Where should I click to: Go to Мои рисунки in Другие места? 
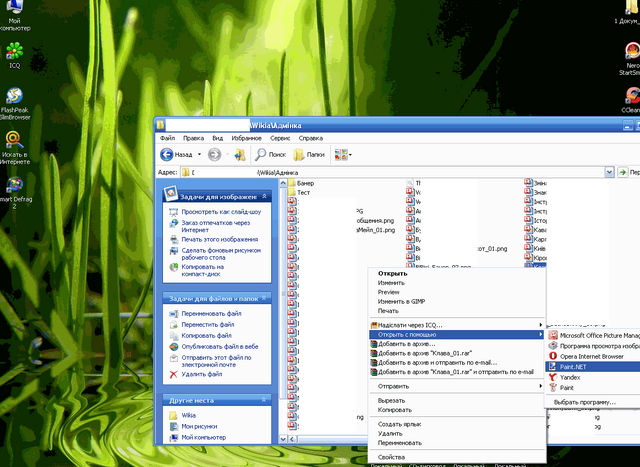pyautogui.click(x=199, y=426)
